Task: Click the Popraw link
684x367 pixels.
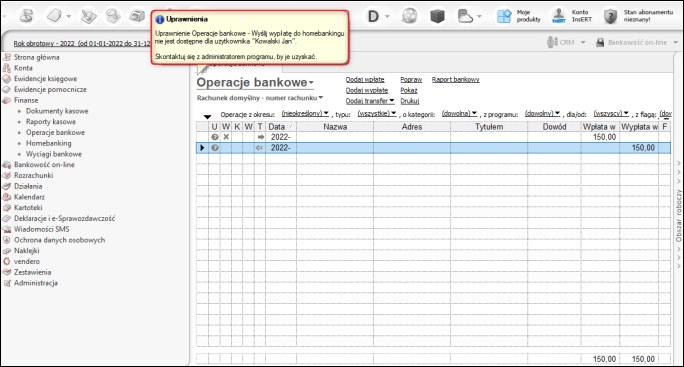Action: click(x=411, y=79)
